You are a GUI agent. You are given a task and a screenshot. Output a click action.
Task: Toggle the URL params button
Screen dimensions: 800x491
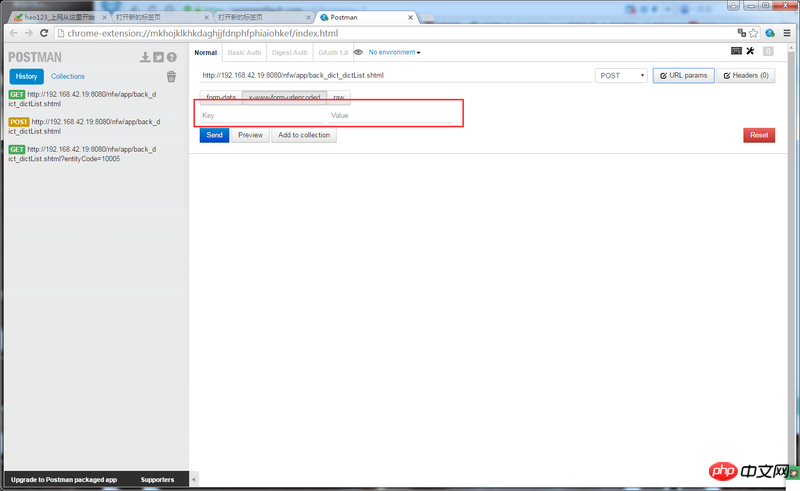684,76
